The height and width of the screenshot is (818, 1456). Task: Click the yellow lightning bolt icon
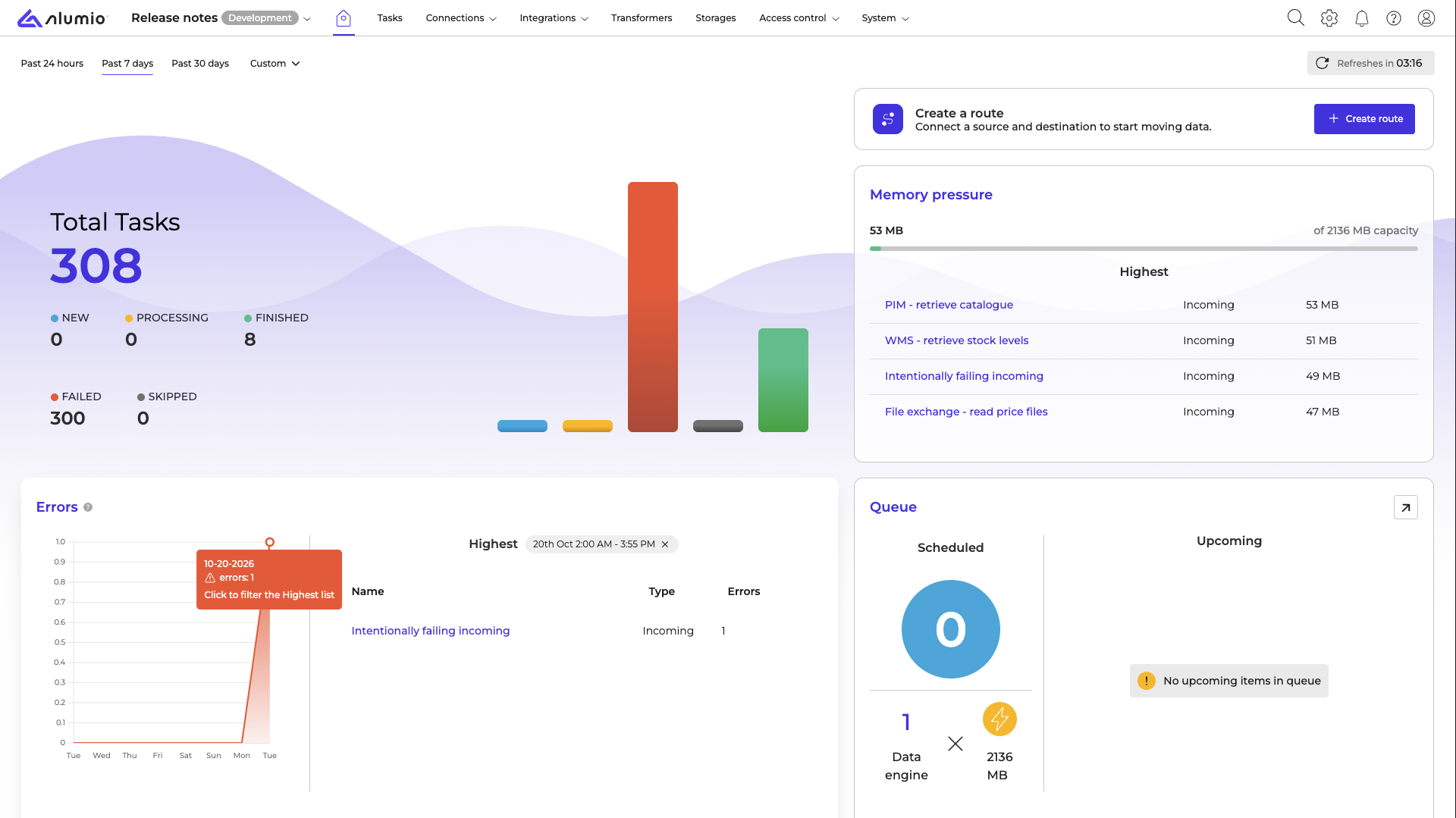pos(999,719)
